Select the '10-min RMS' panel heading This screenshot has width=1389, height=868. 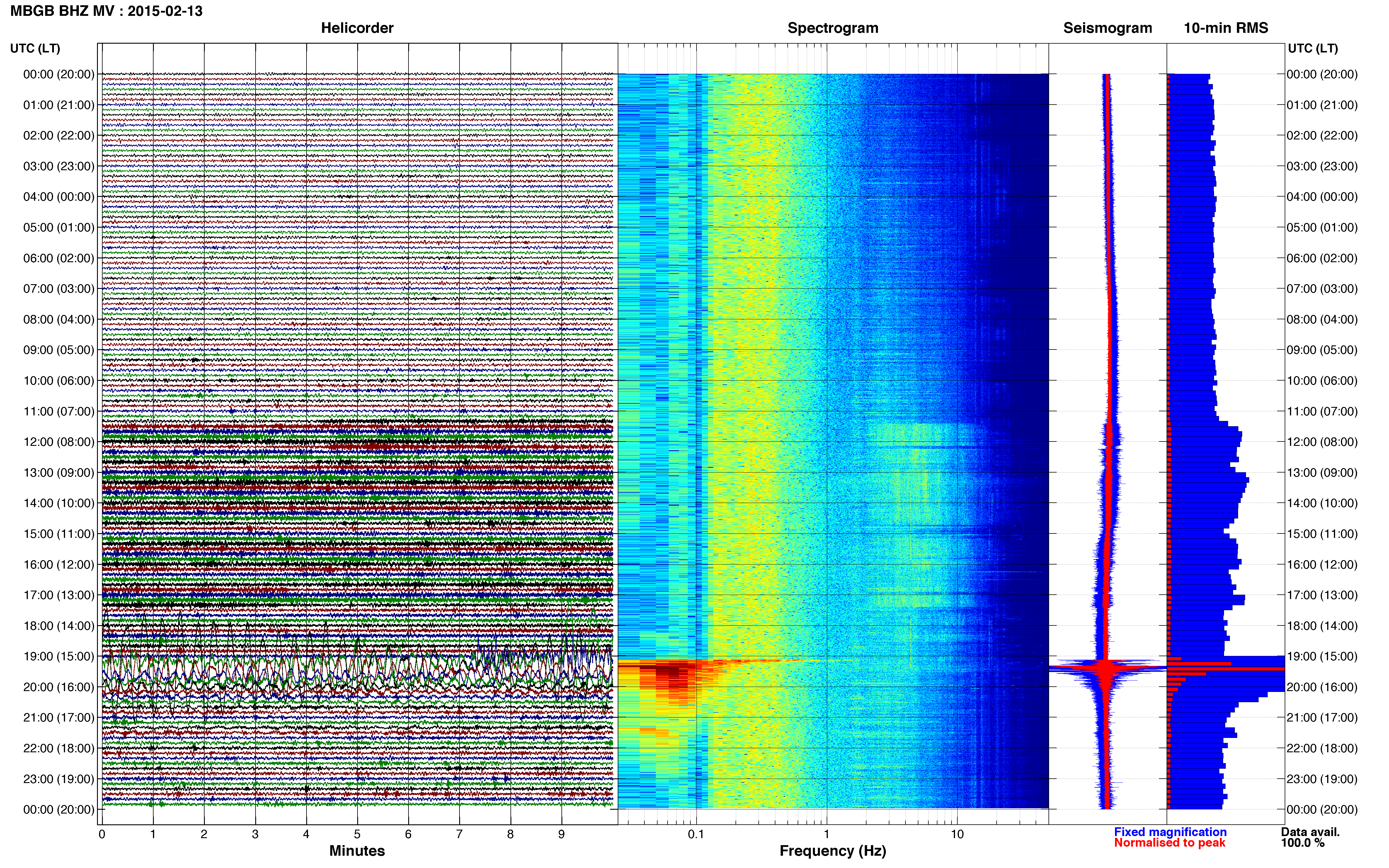tap(1226, 28)
